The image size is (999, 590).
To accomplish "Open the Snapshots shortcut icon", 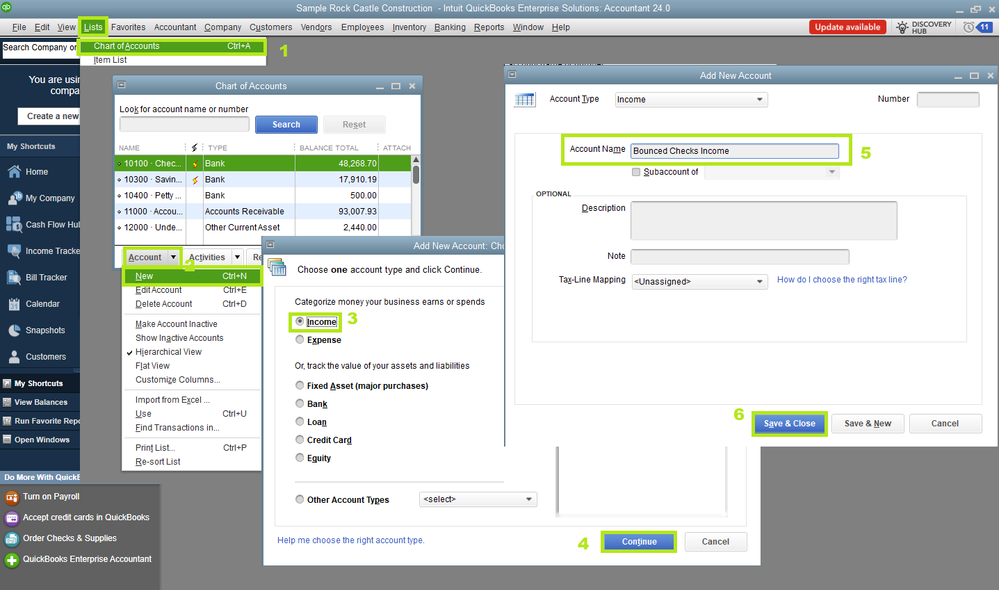I will point(14,330).
